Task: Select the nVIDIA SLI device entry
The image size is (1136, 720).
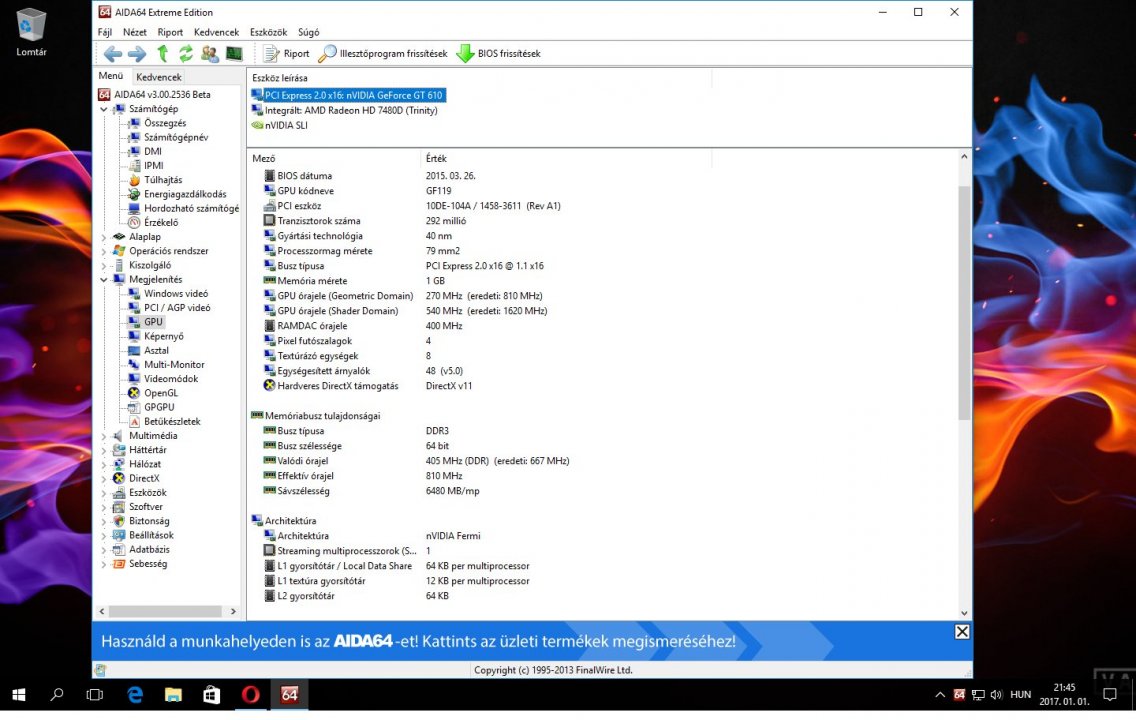Action: coord(286,125)
